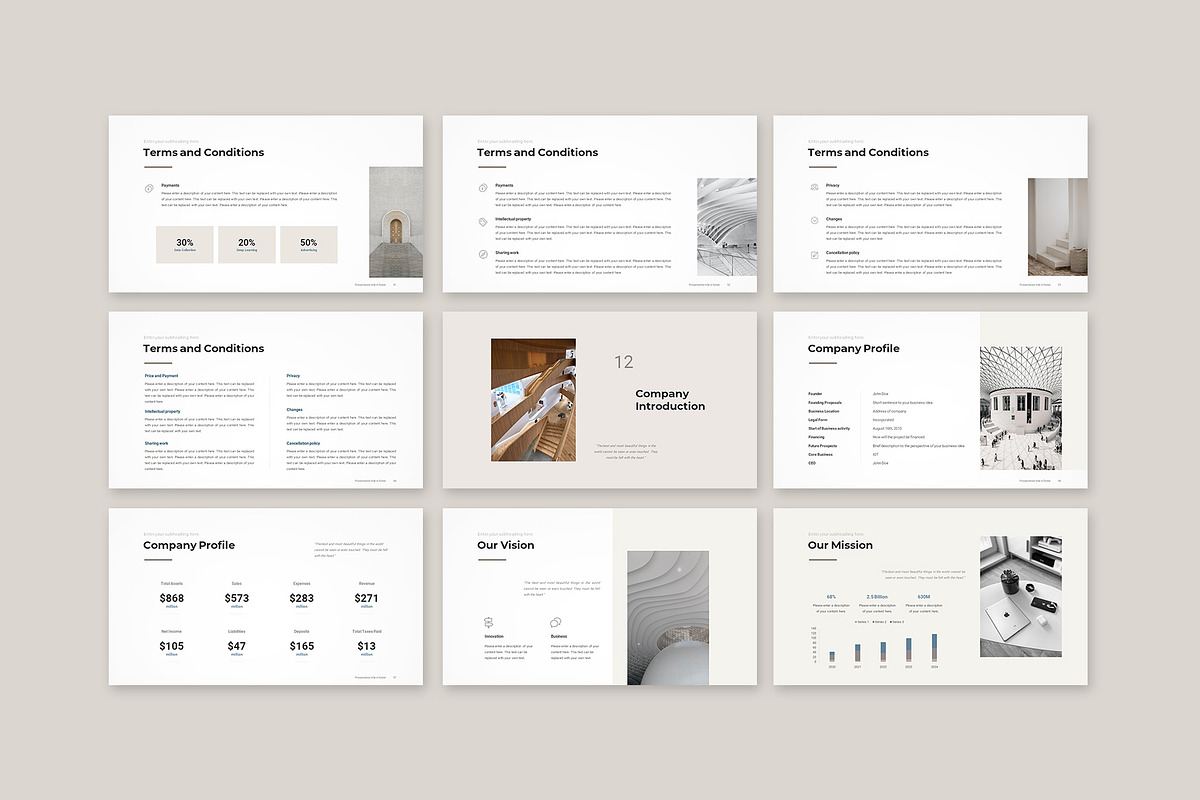Click the Price and Payment subheading
The image size is (1200, 800).
coord(162,376)
